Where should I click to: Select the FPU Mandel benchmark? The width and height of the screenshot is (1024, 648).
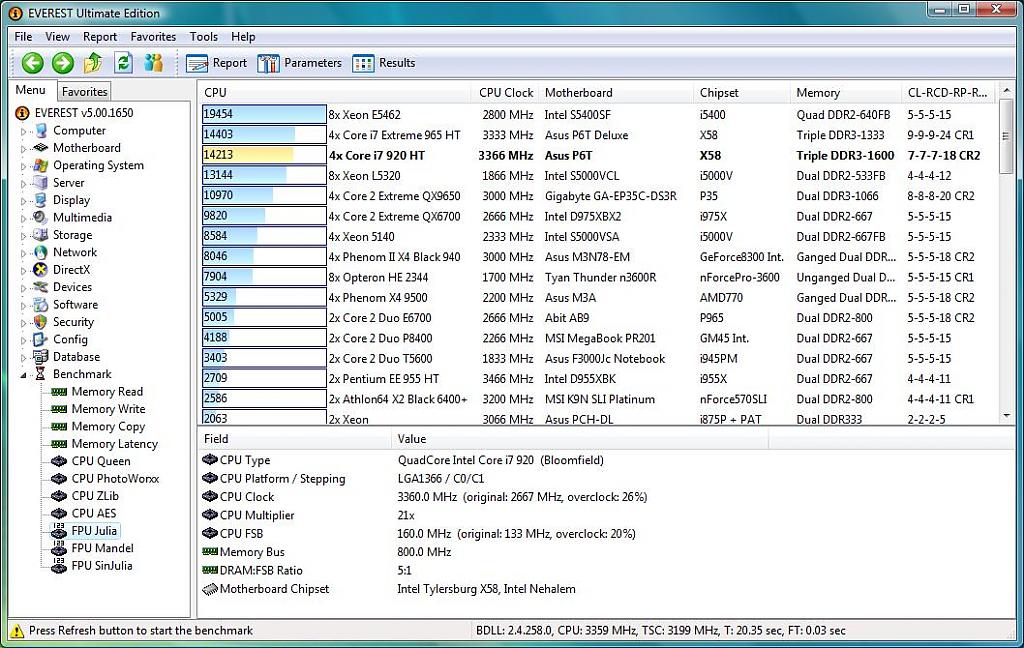pos(103,548)
